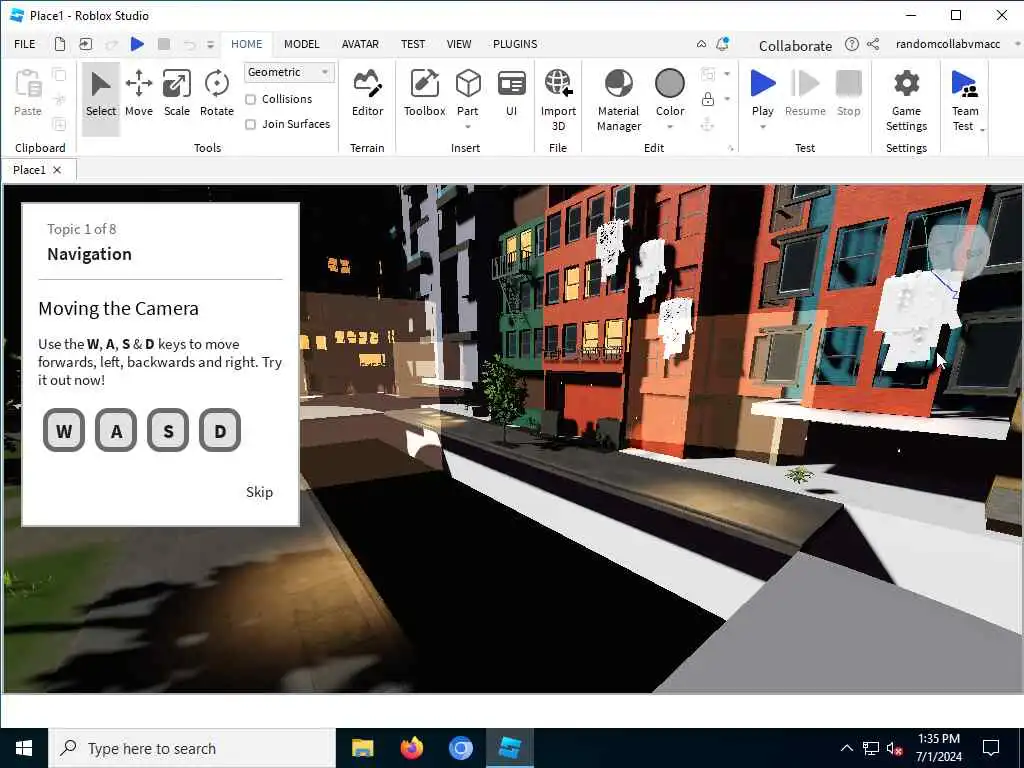Click the A key tile in the tutorial

[x=116, y=430]
